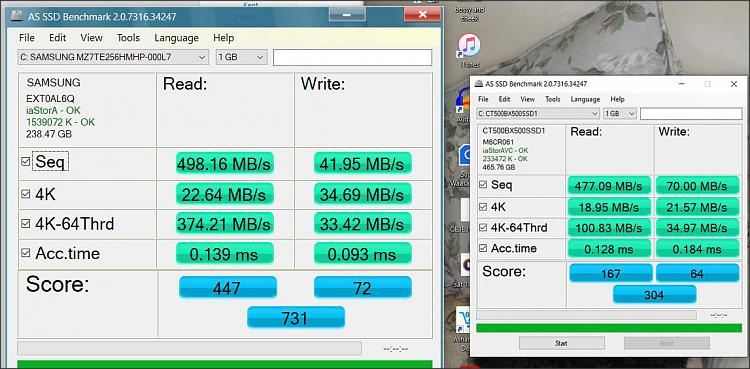750x369 pixels.
Task: Click the grey progress bar in Samsung window
Action: (189, 348)
